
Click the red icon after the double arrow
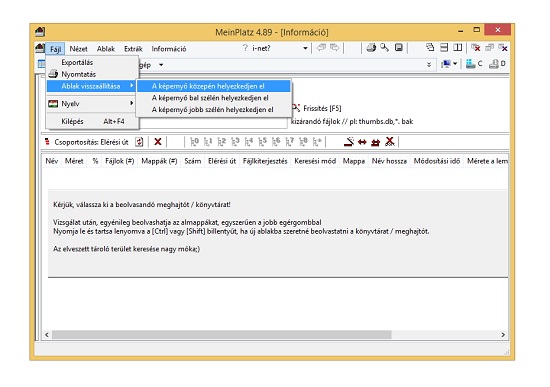(376, 142)
